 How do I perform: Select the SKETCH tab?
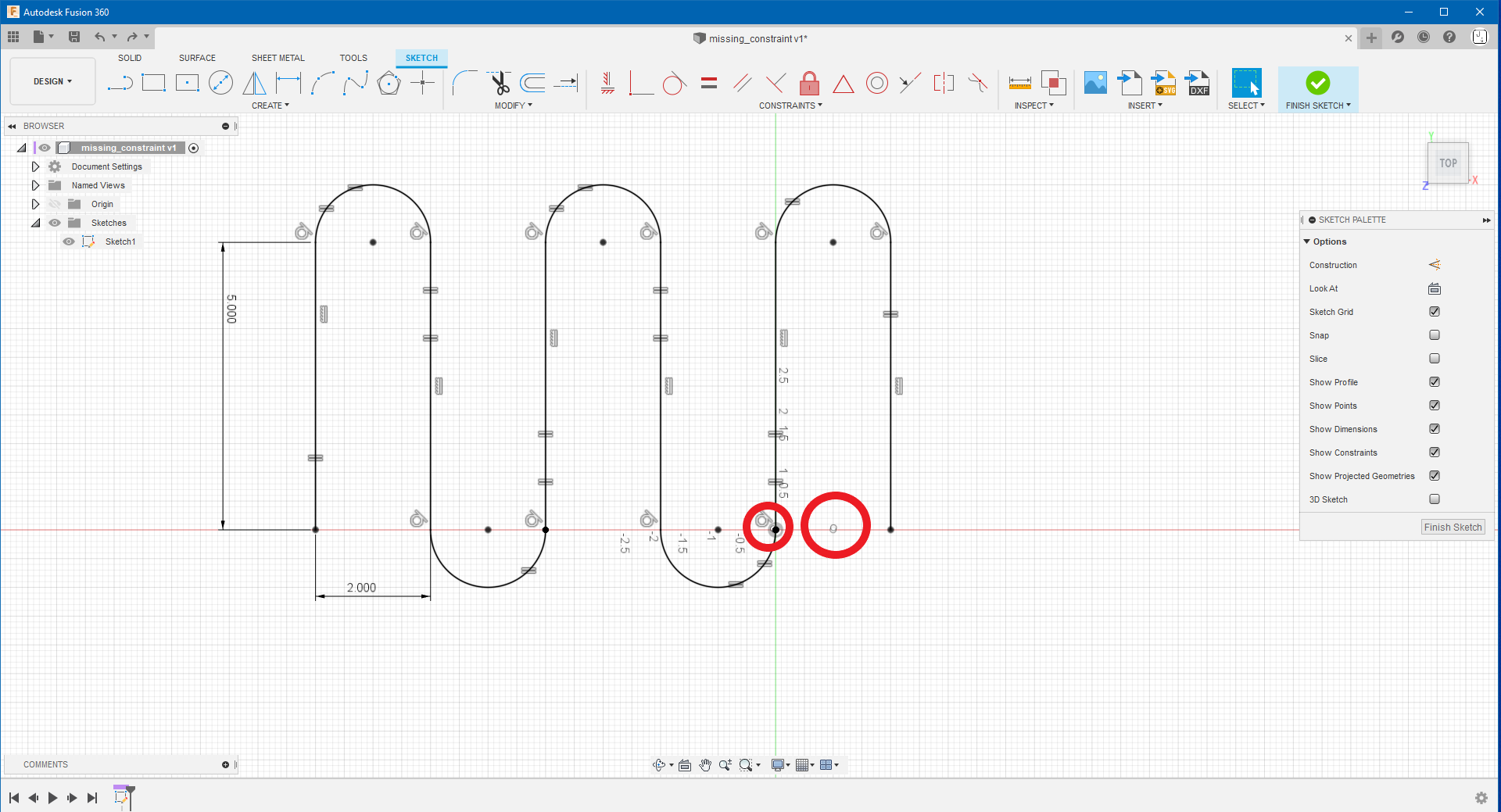421,58
